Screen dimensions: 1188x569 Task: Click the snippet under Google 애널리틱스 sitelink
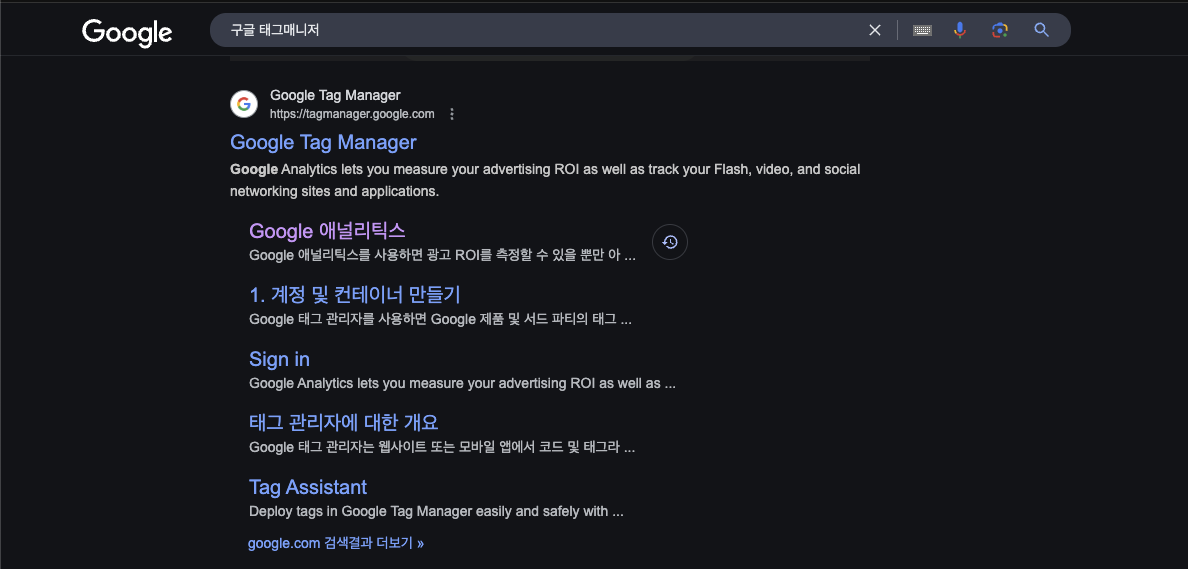point(442,255)
